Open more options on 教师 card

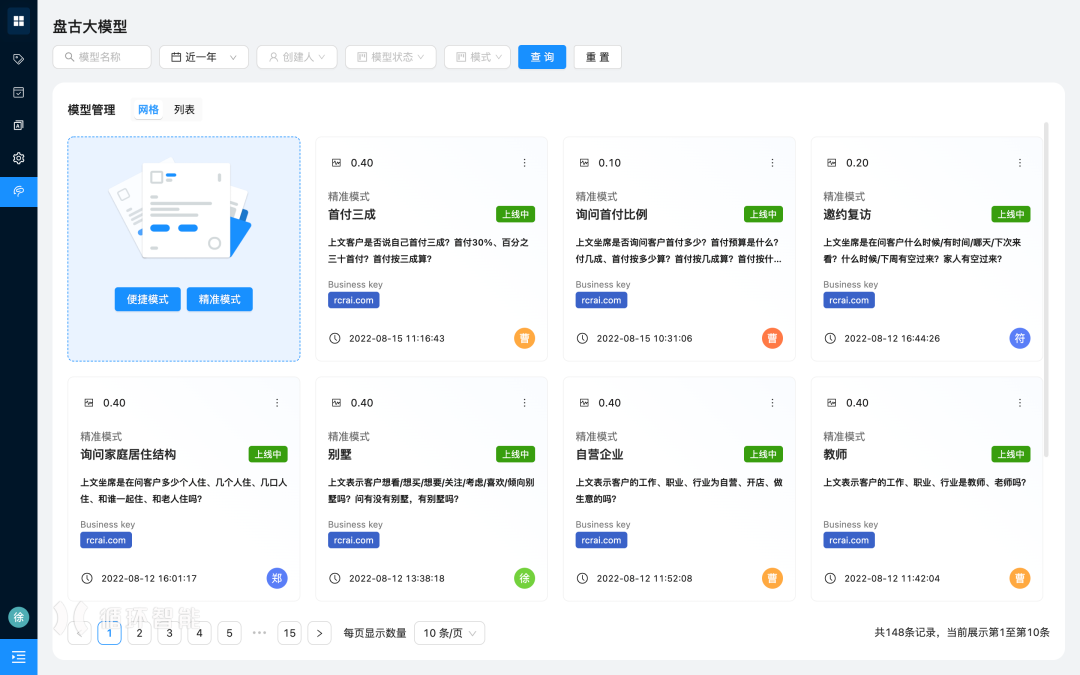[1020, 403]
